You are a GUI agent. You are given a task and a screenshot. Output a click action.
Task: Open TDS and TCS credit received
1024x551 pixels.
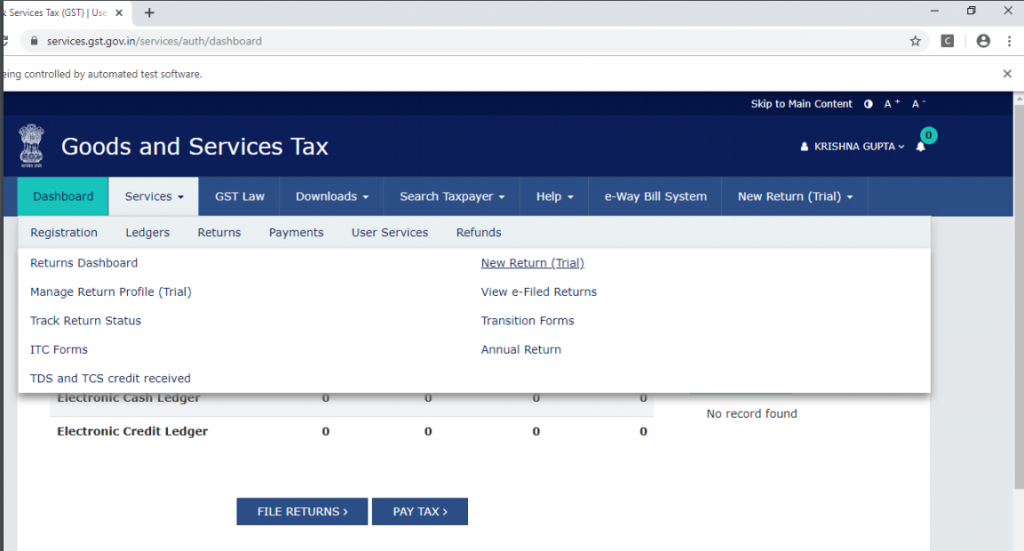tap(110, 378)
